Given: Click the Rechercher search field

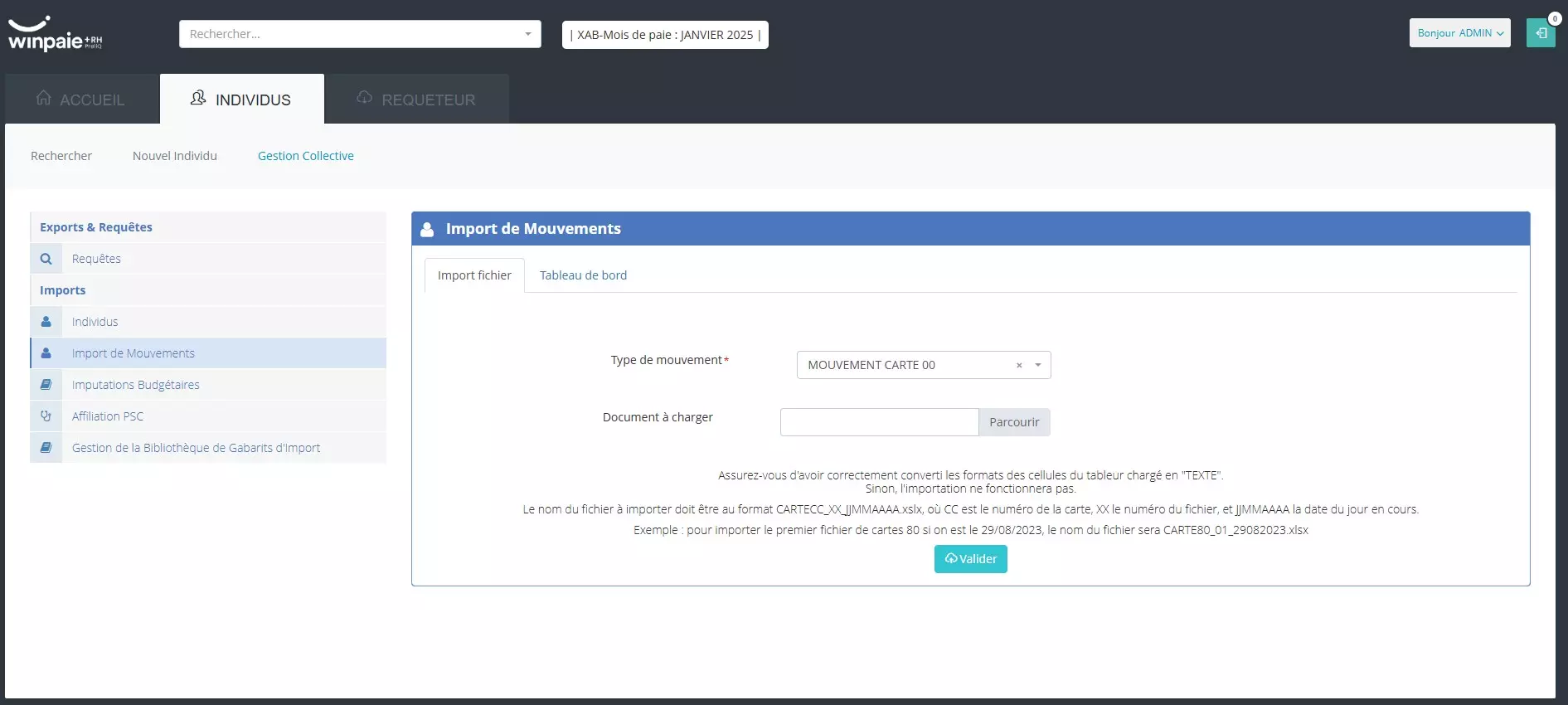Looking at the screenshot, I should pos(360,34).
